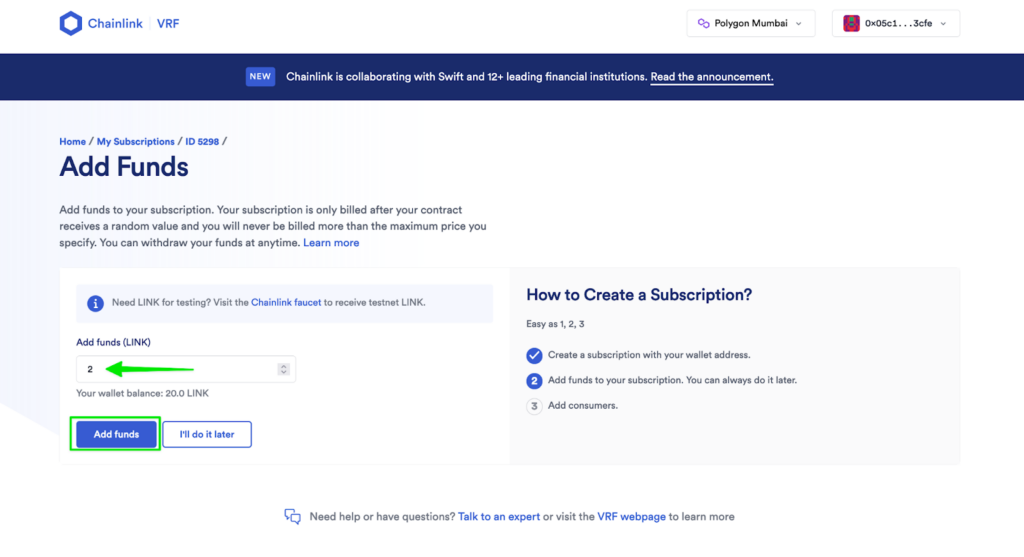
Task: Click the wallet avatar icon
Action: coord(852,24)
